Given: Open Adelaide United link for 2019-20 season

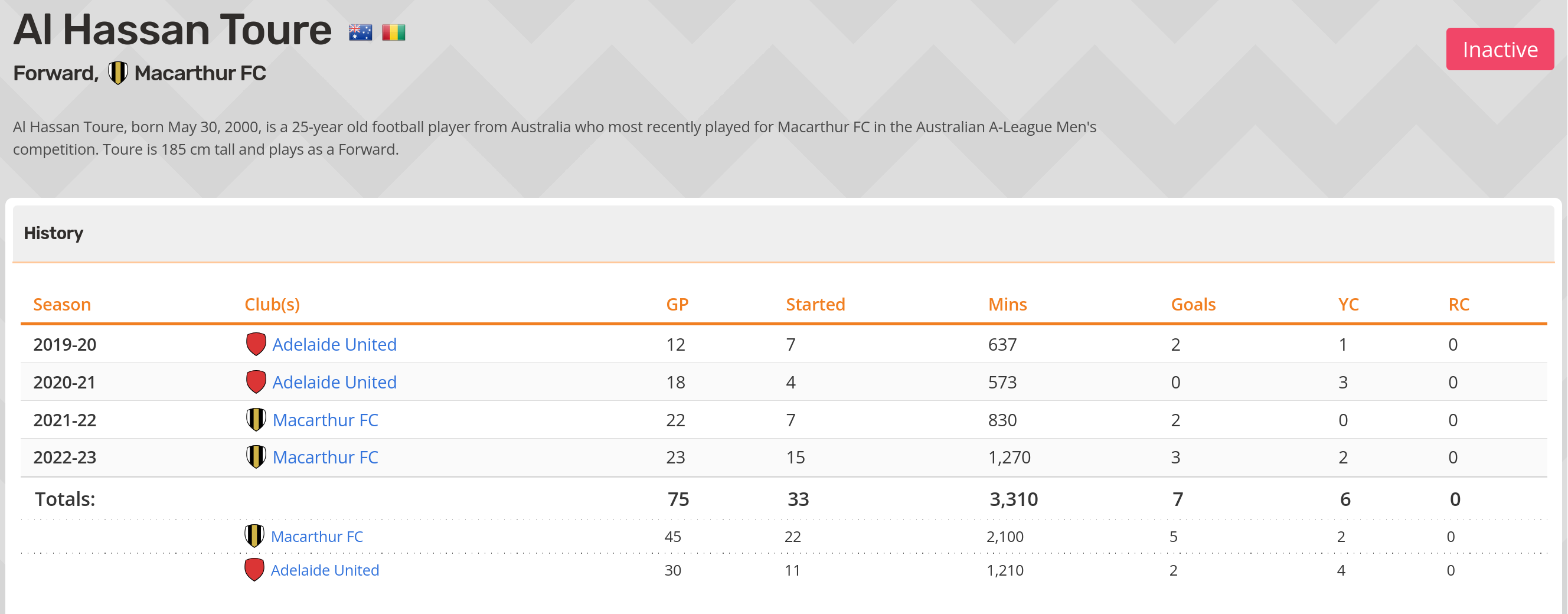Looking at the screenshot, I should click(x=334, y=344).
